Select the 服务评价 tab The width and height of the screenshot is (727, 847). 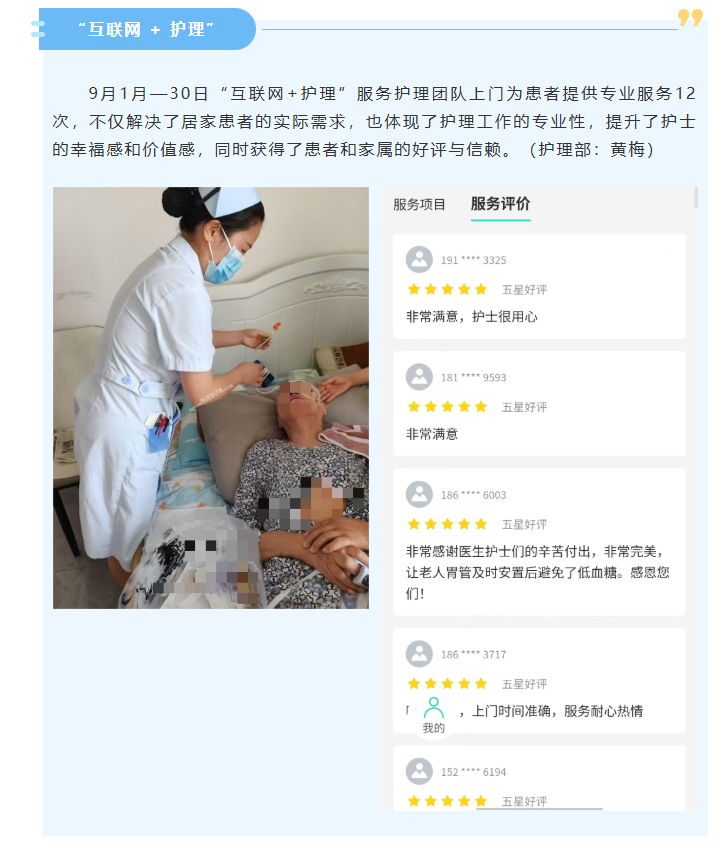click(500, 204)
